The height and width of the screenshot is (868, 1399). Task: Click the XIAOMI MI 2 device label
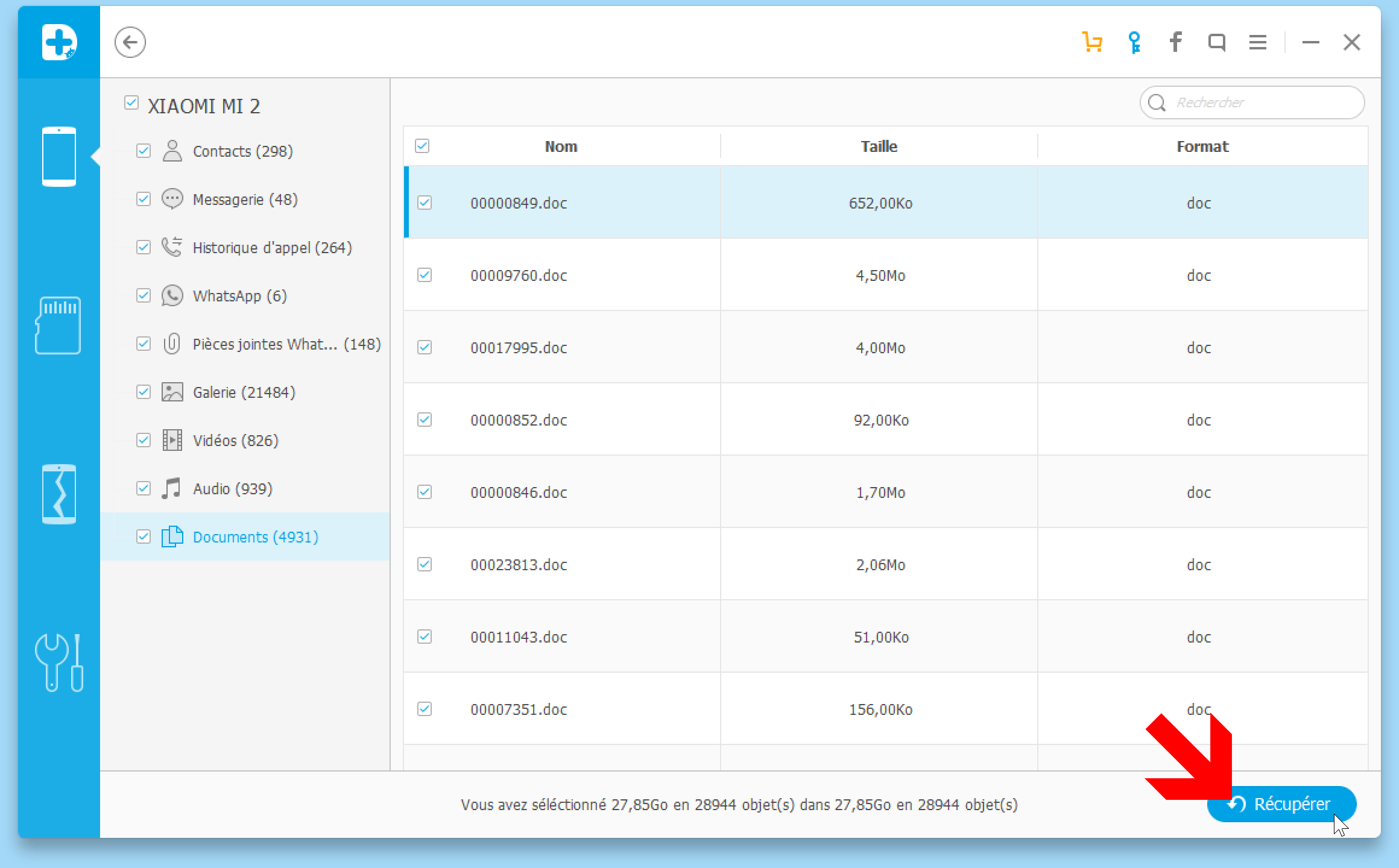point(204,106)
